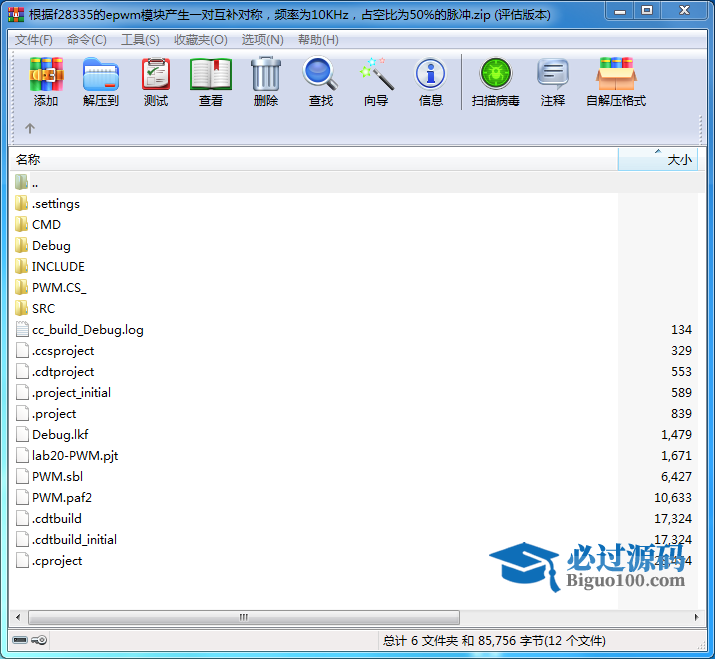Launch the Wizard (向导) tool
This screenshot has width=715, height=659.
376,82
